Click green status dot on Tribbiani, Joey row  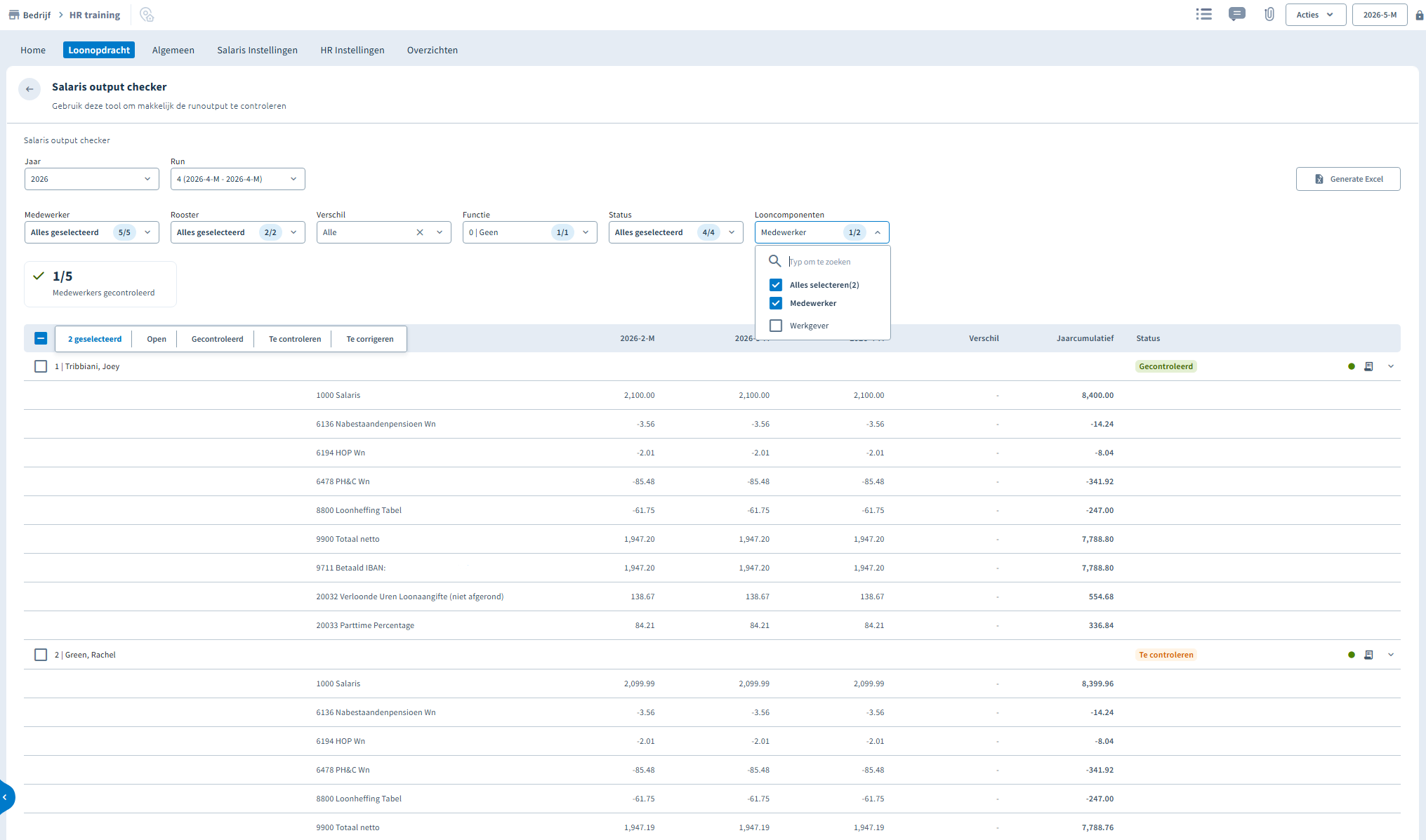[1352, 366]
